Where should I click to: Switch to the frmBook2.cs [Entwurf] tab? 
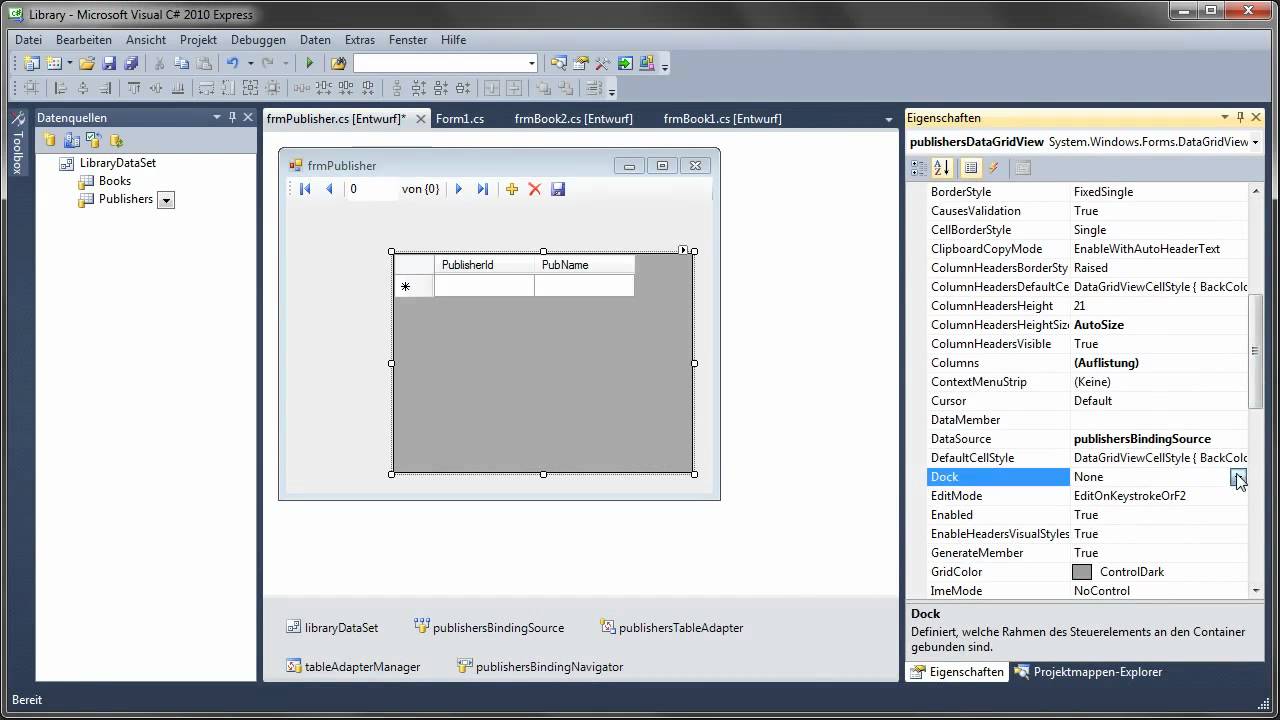[x=574, y=118]
